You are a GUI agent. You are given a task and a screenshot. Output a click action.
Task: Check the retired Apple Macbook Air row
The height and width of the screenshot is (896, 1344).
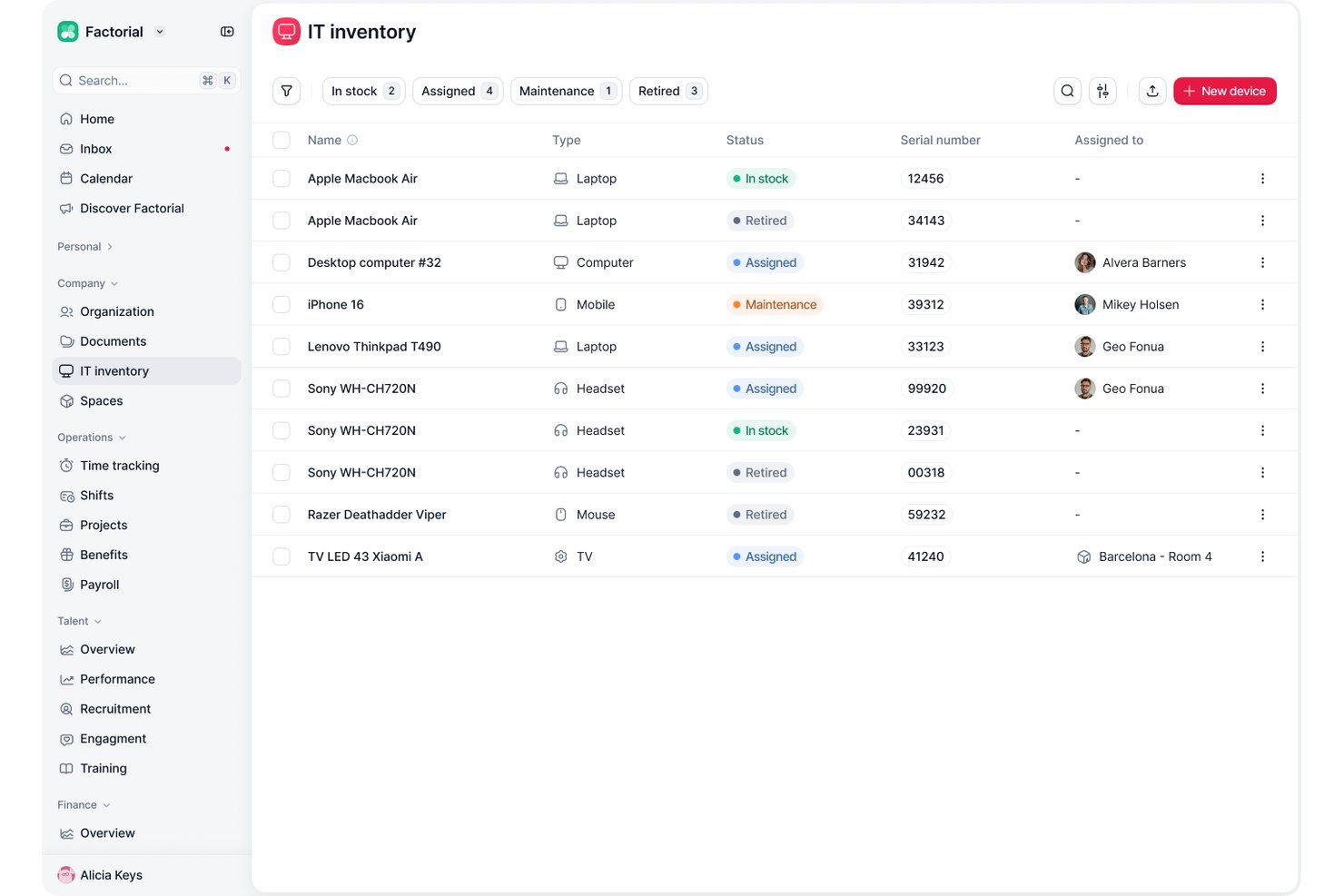[282, 221]
